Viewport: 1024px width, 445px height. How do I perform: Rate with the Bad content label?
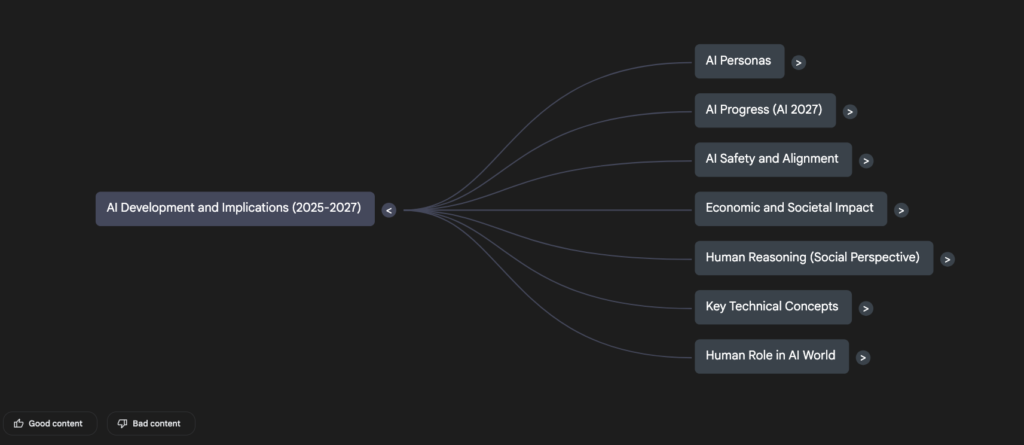tap(157, 423)
